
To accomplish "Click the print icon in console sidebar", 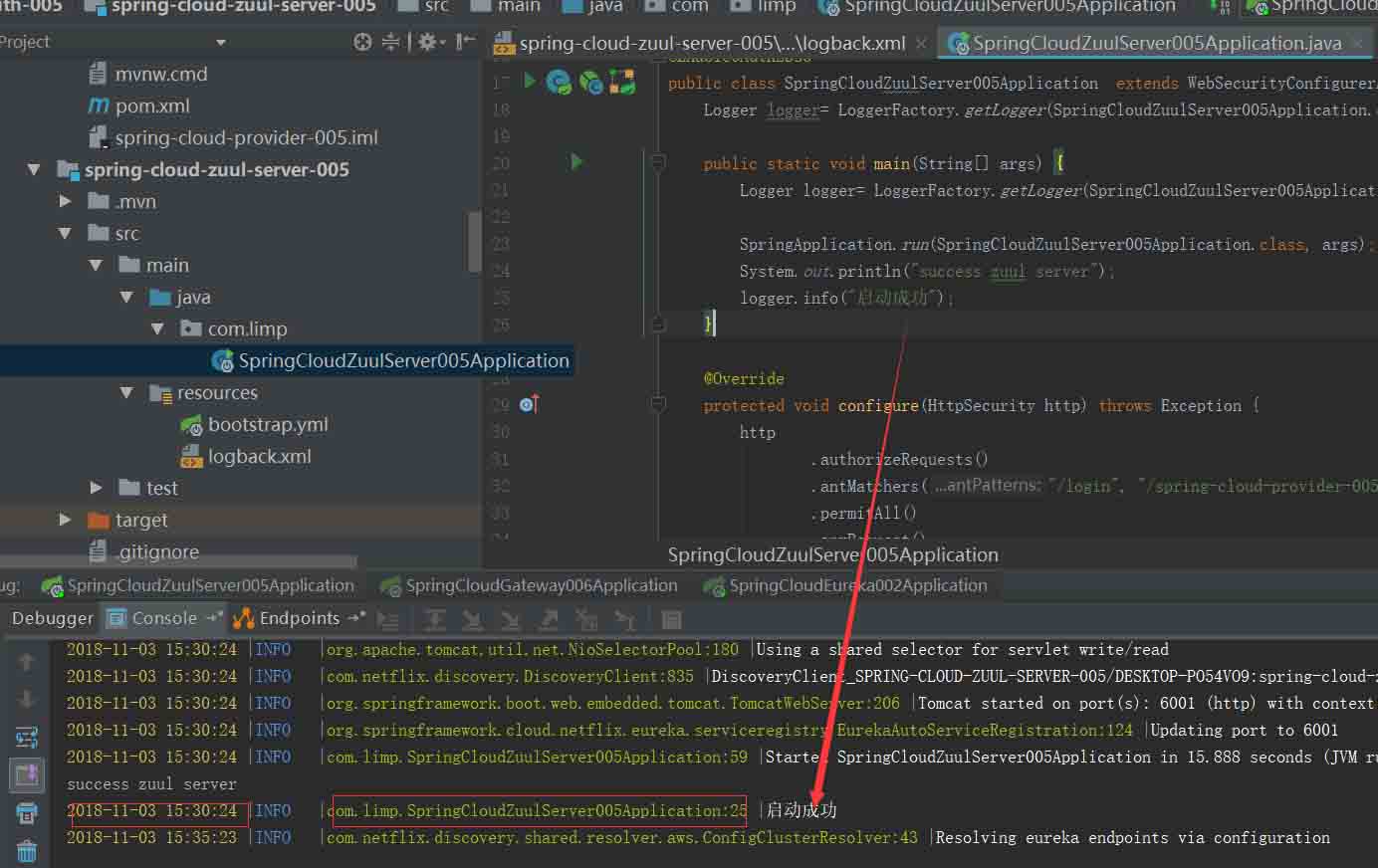I will (x=27, y=813).
